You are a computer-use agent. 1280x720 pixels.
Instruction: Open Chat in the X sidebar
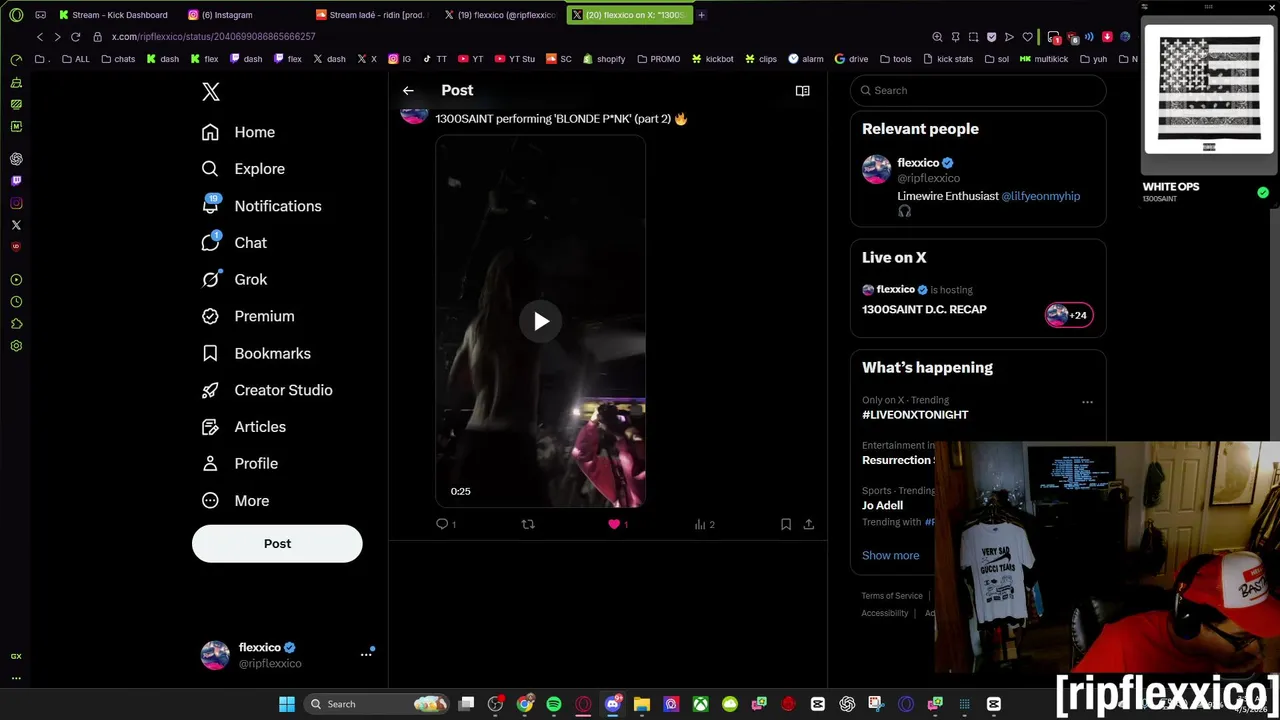234,243
